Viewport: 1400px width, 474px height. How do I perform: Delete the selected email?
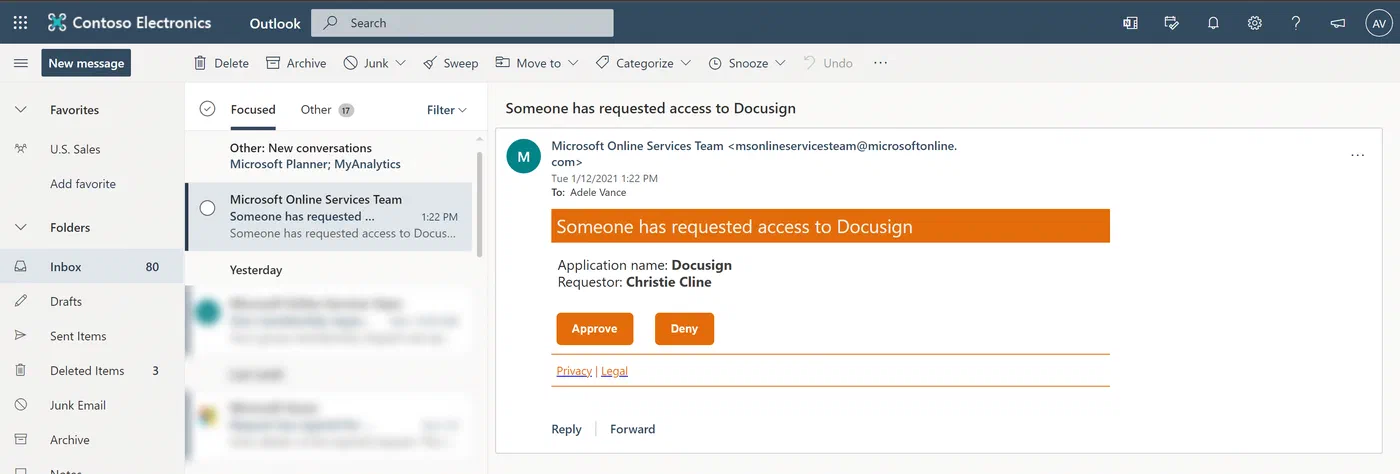tap(221, 63)
